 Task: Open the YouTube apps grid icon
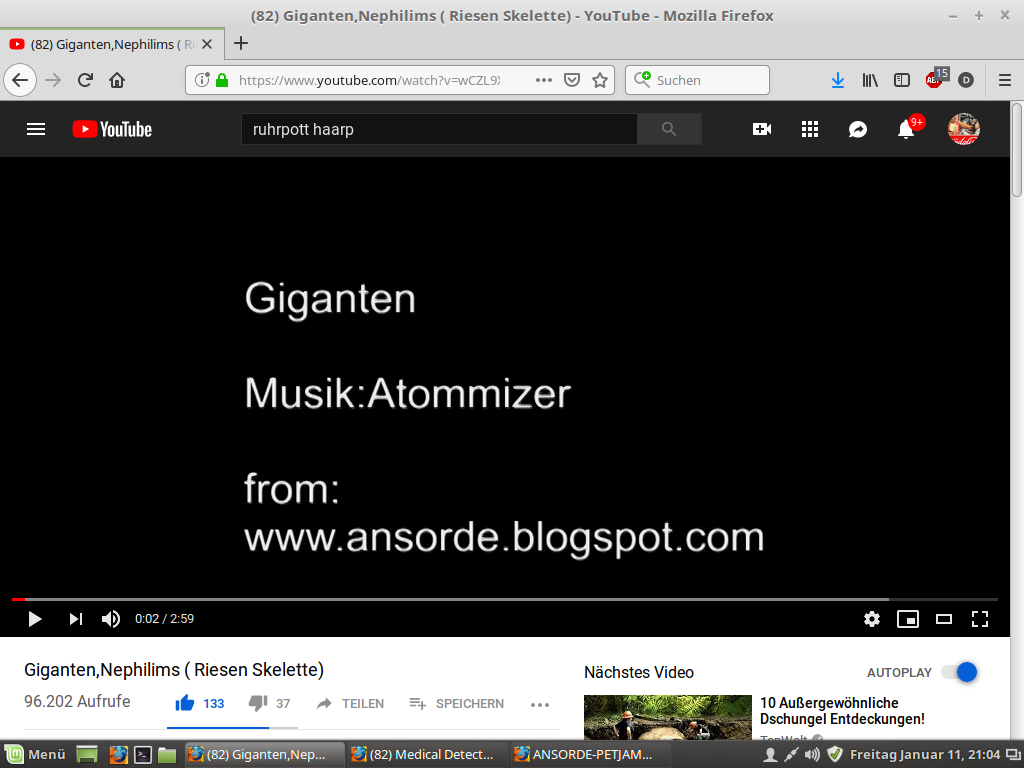(810, 129)
